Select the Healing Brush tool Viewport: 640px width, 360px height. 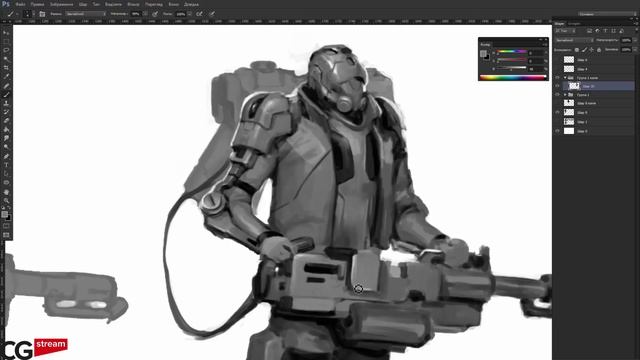click(x=6, y=86)
